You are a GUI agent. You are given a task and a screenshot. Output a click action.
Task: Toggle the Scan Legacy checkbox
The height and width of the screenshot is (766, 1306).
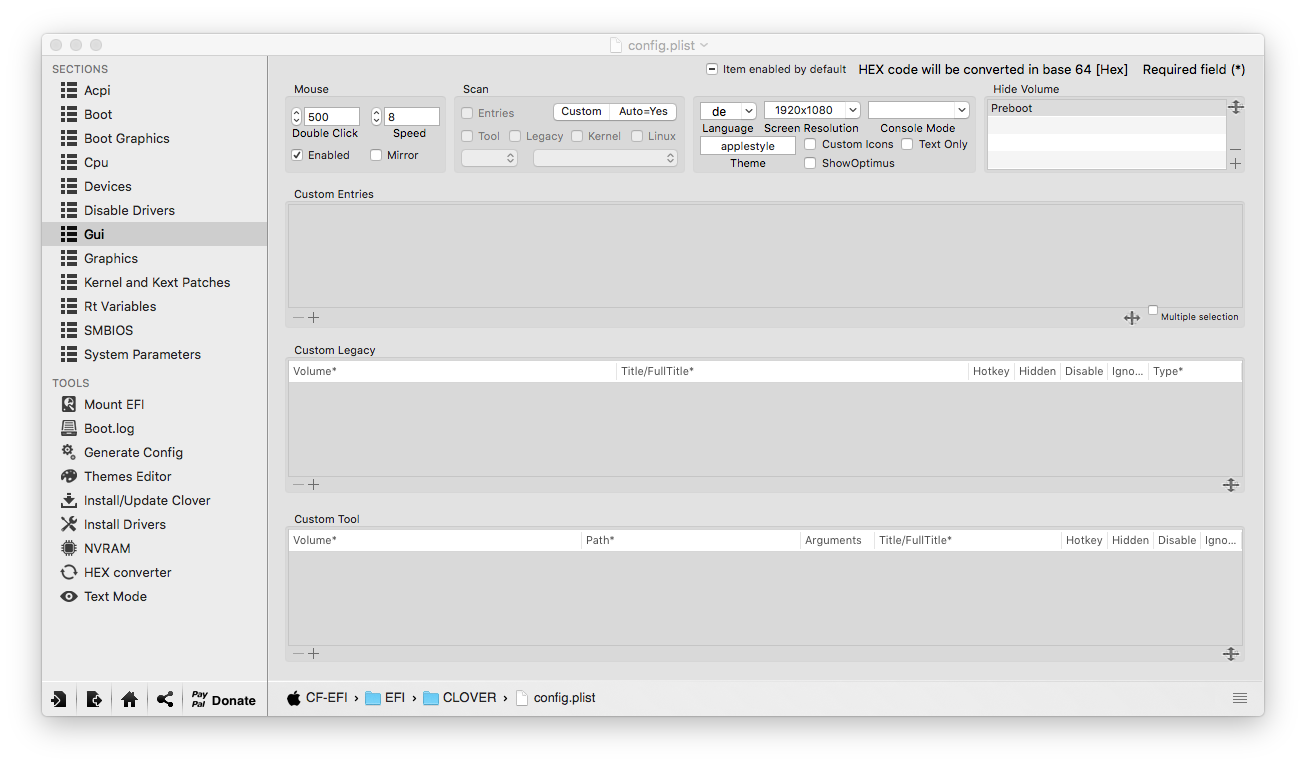(515, 136)
